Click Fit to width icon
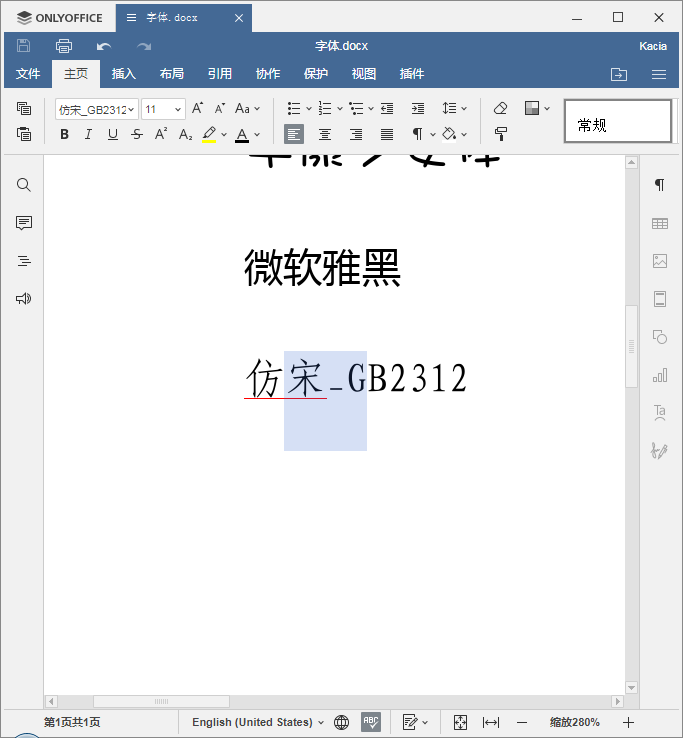The height and width of the screenshot is (738, 683). [491, 722]
